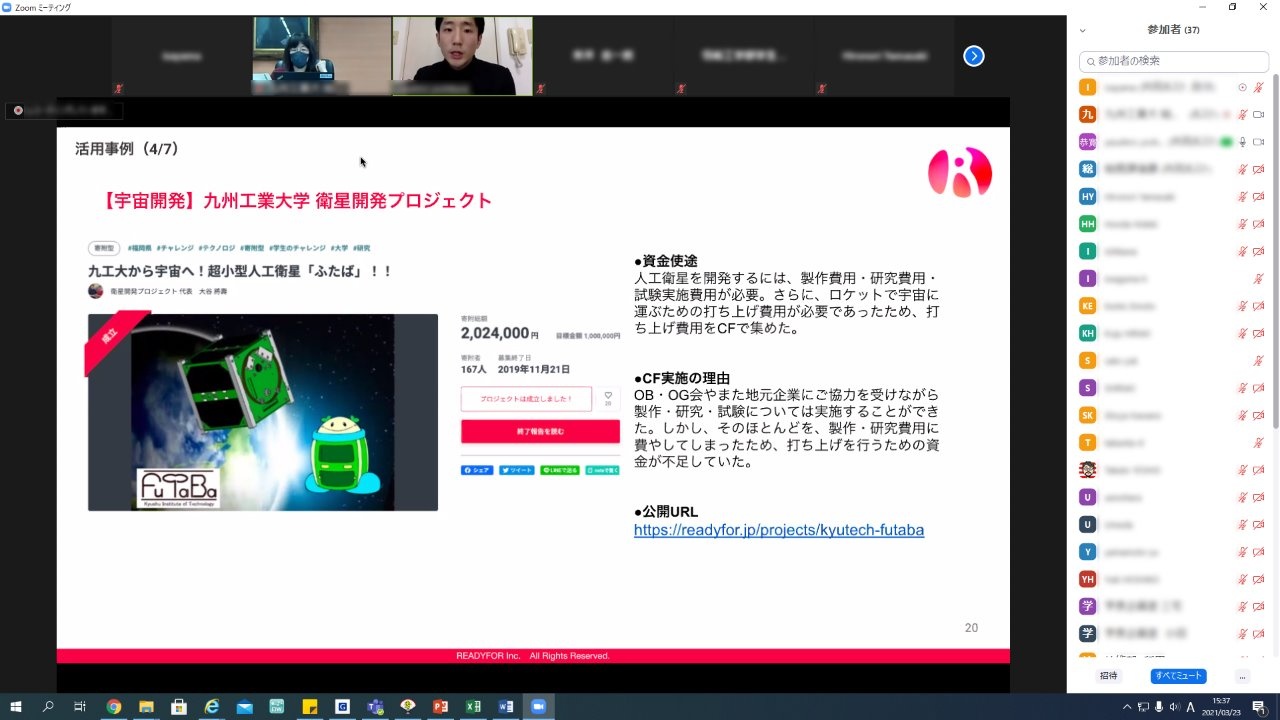This screenshot has width=1280, height=720.
Task: Select the Y avatar participant
Action: pyautogui.click(x=1088, y=551)
